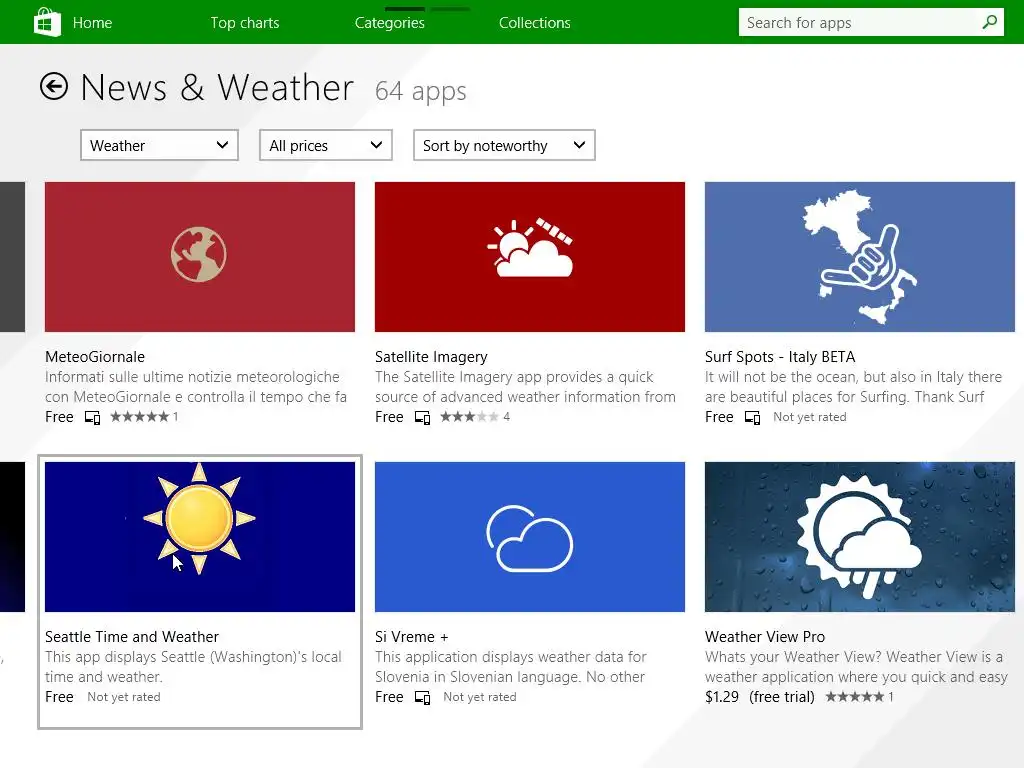Click the MeteoGiornale star rating
This screenshot has height=768, width=1024.
pyautogui.click(x=140, y=417)
